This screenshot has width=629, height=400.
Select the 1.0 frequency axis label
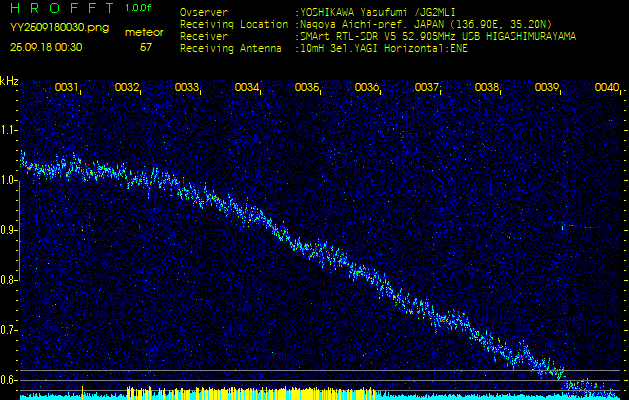click(9, 180)
